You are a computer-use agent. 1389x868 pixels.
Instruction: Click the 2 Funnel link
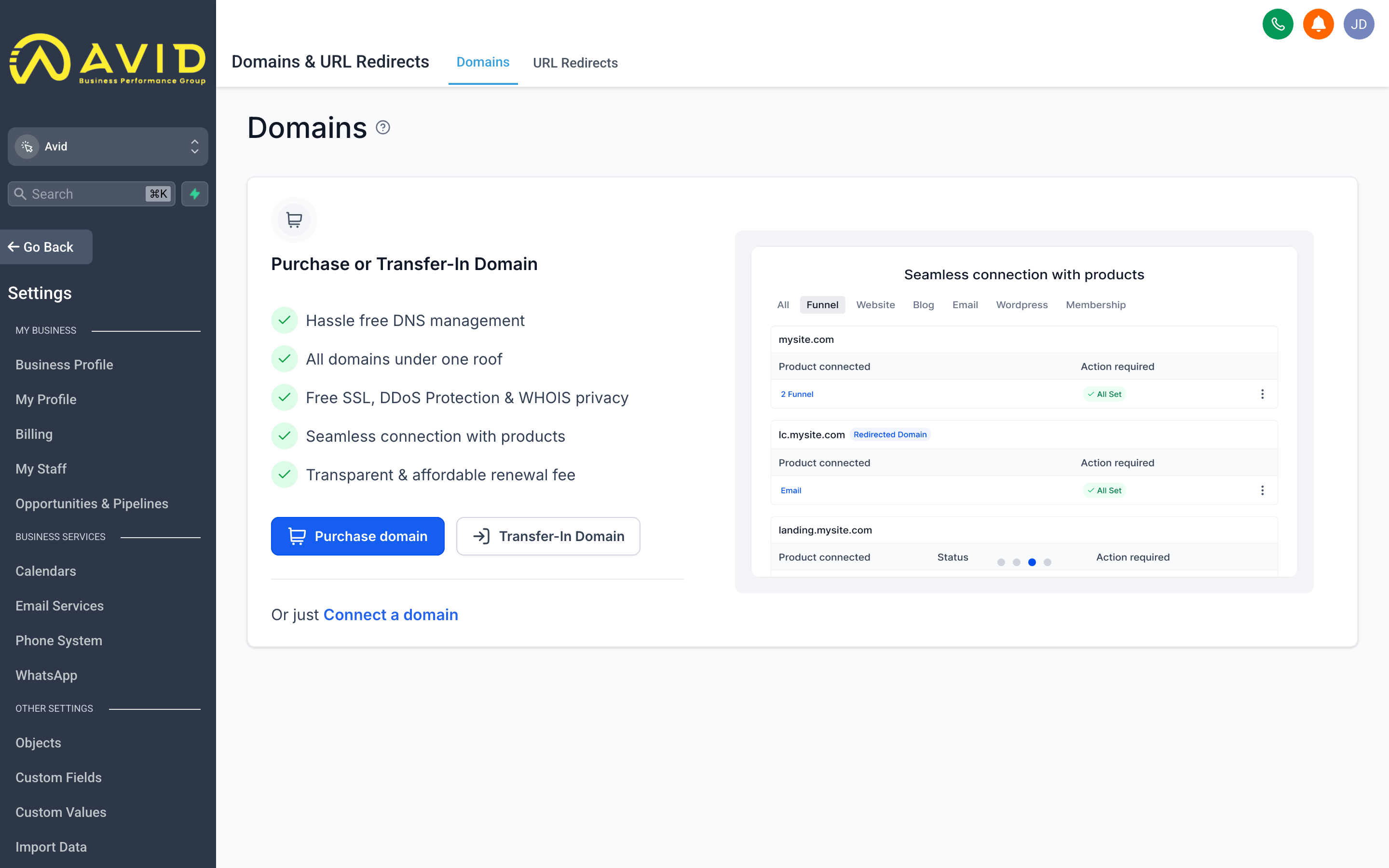click(x=797, y=394)
